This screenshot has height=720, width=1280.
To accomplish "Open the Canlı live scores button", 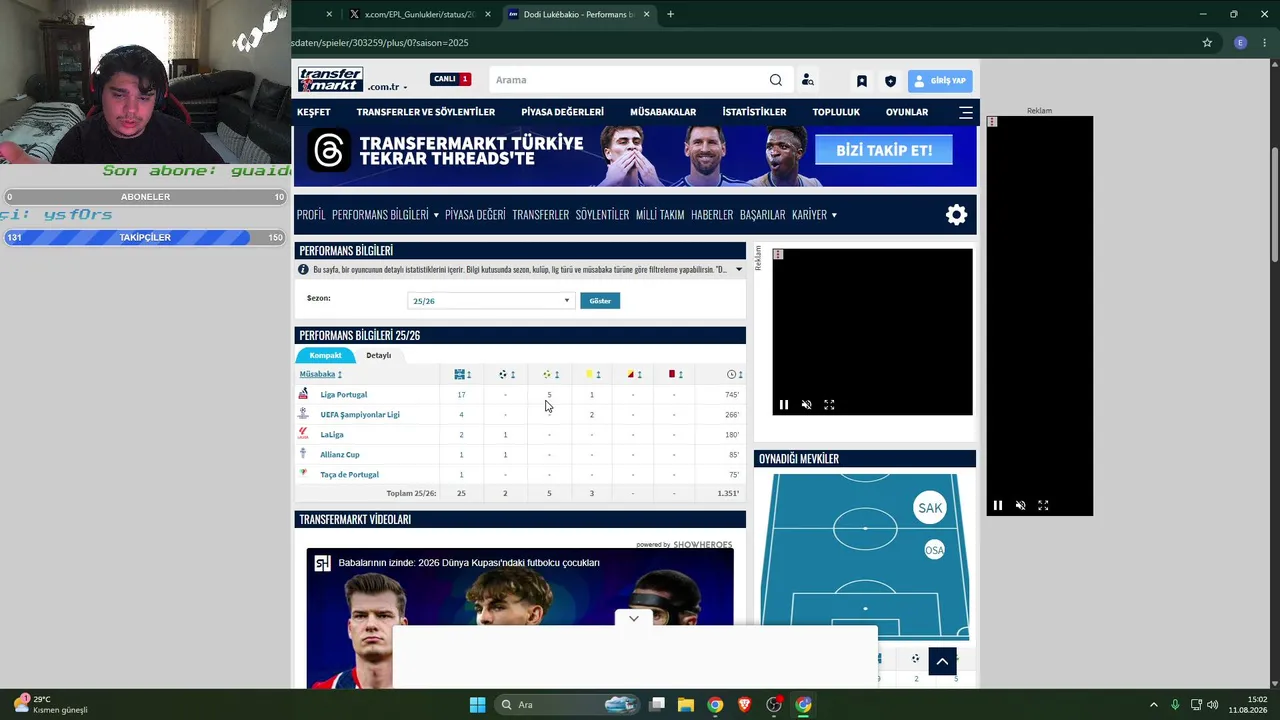I will click(x=450, y=79).
